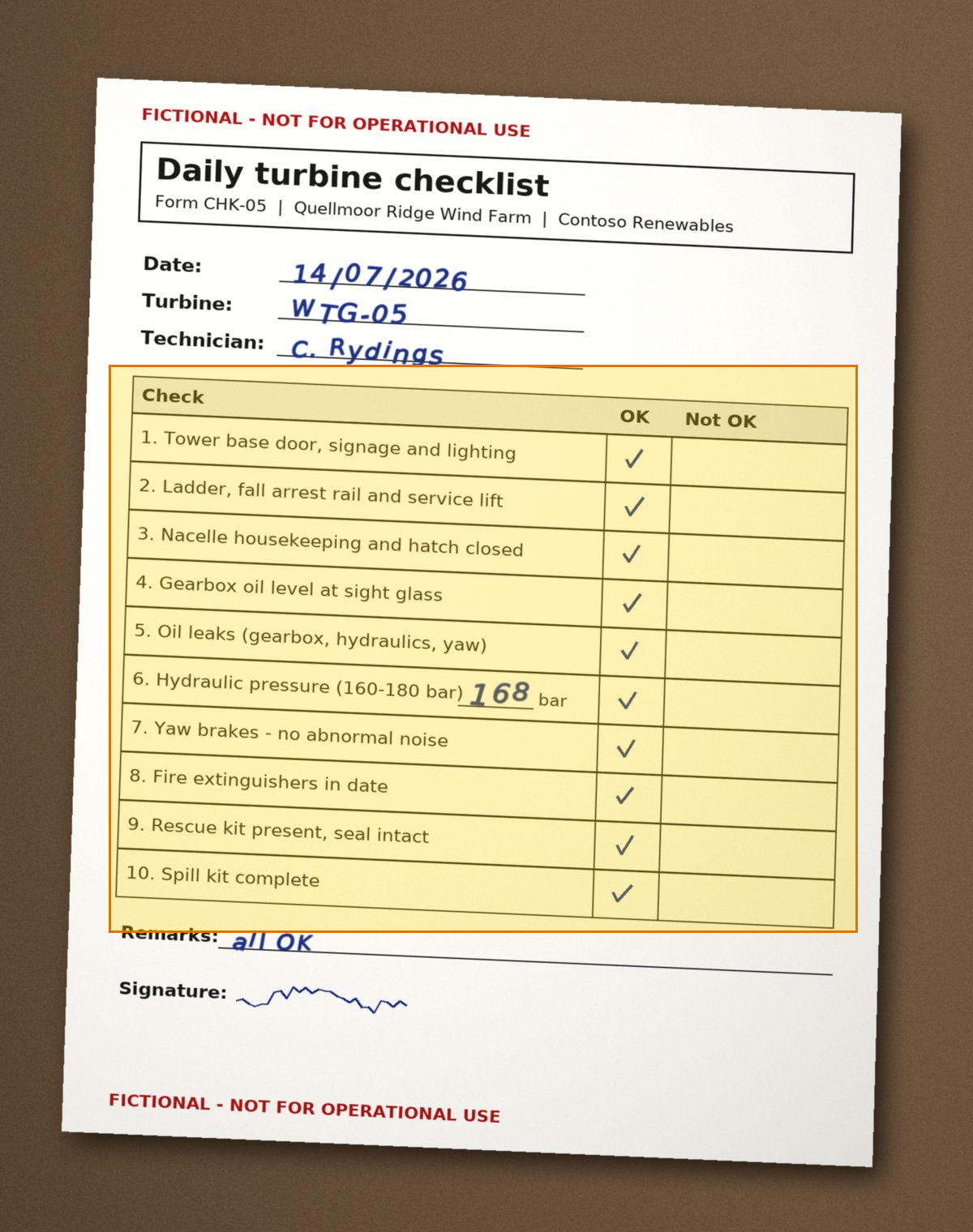Click the 'Date:' label
Screen dimensions: 973x1232
(x=173, y=265)
